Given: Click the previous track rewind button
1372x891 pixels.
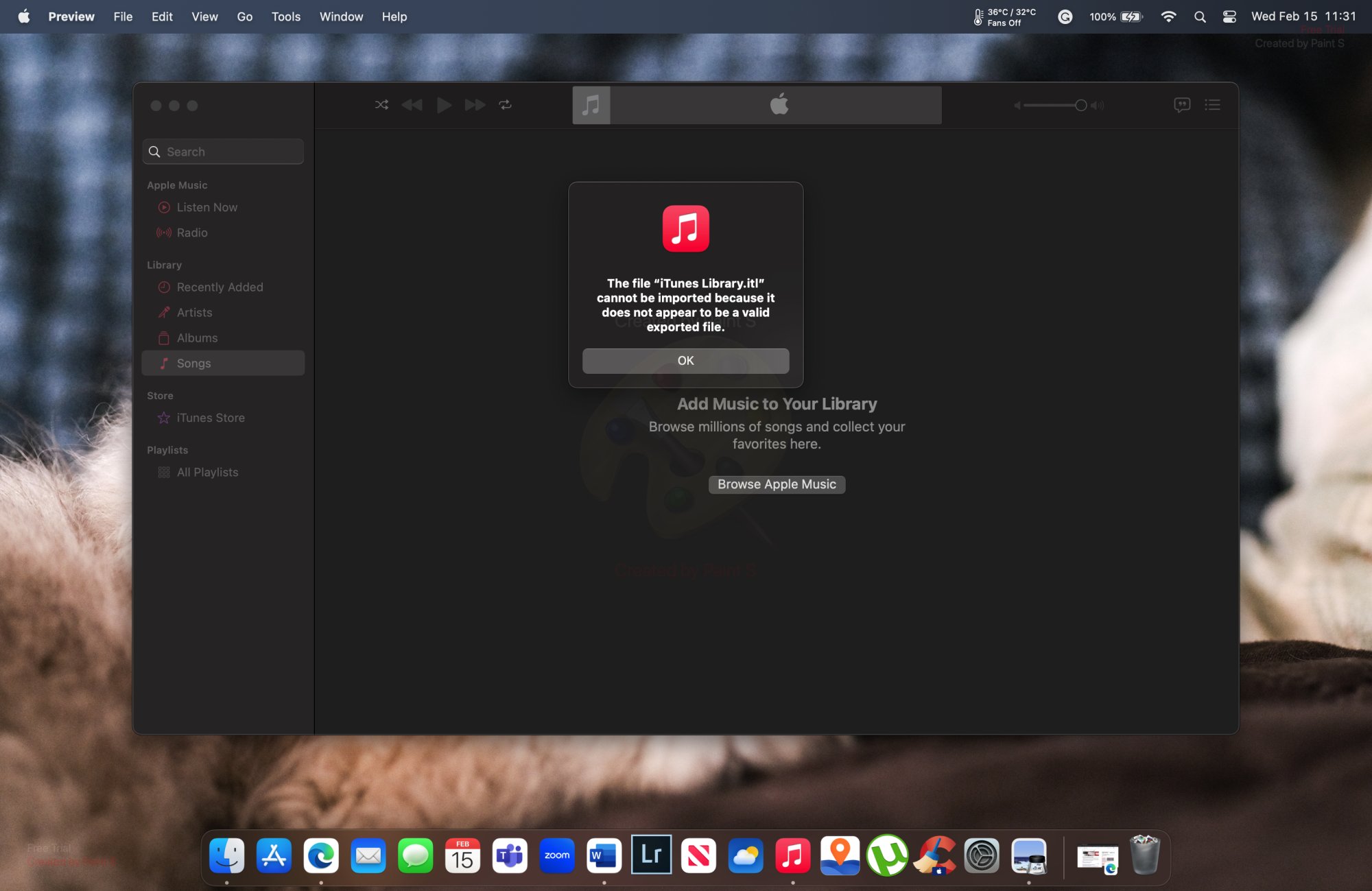Looking at the screenshot, I should [412, 105].
